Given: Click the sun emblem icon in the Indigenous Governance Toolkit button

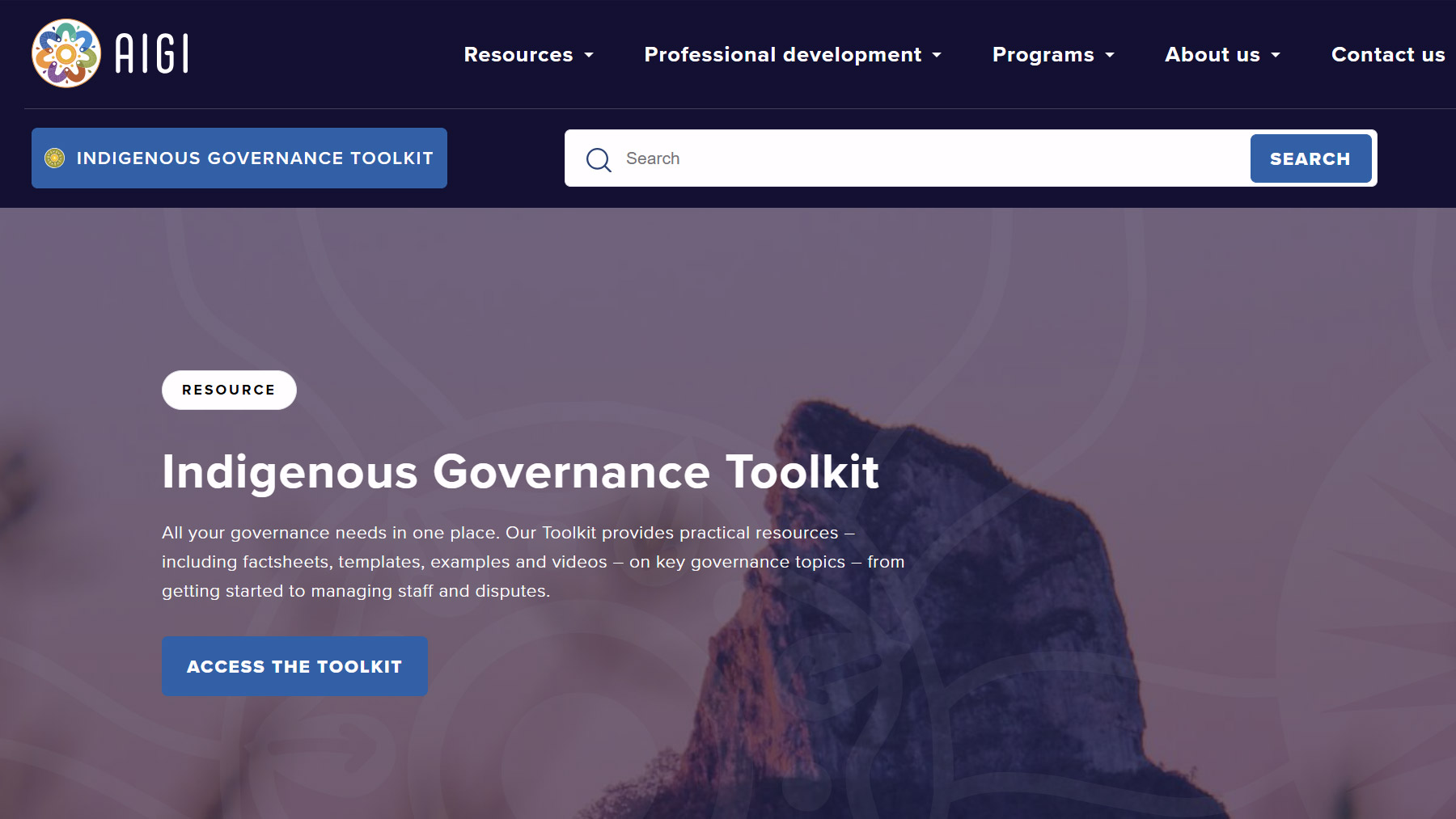Looking at the screenshot, I should [x=55, y=158].
